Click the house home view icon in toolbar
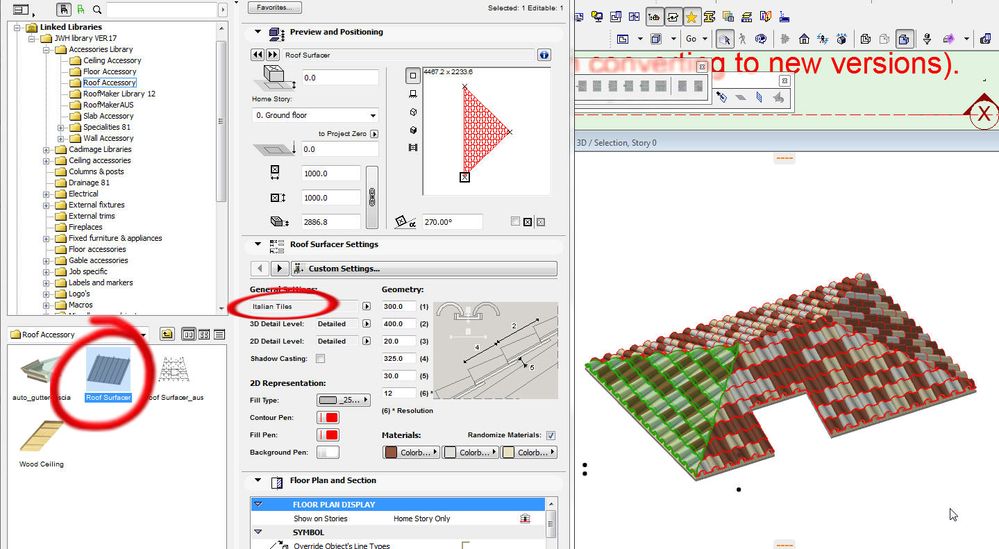999x549 pixels. [804, 39]
